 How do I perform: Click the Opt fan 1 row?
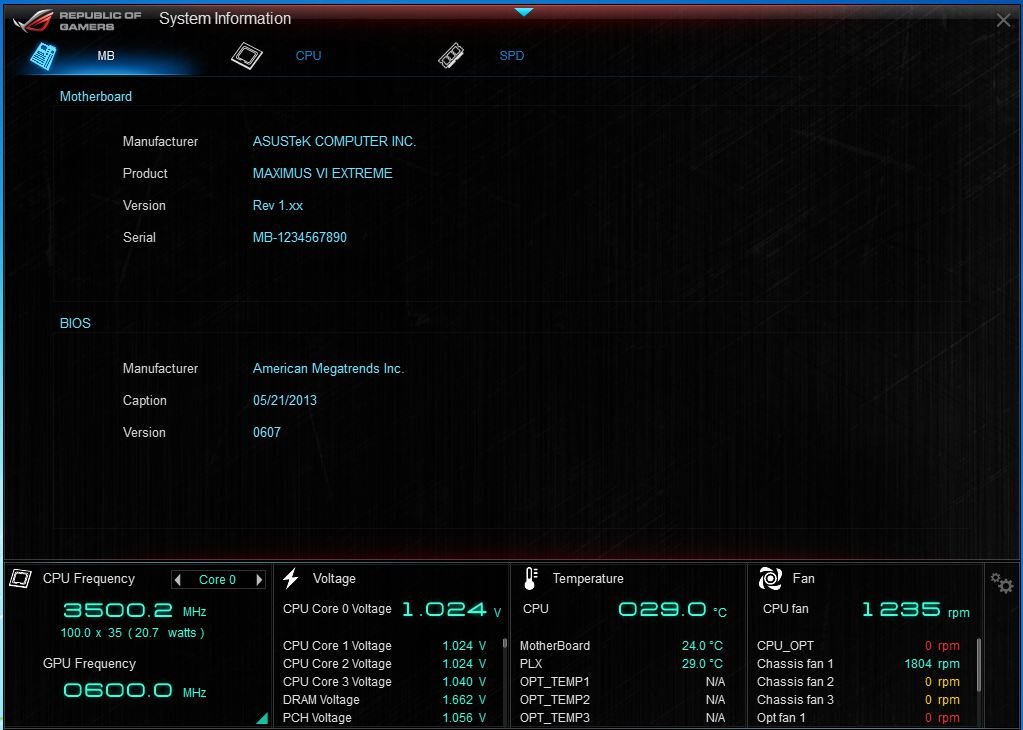[x=858, y=718]
